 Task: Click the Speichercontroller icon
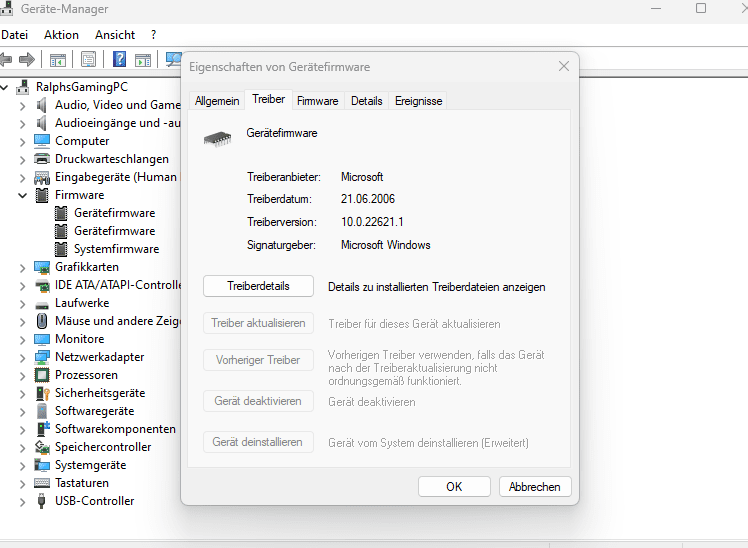pos(42,447)
